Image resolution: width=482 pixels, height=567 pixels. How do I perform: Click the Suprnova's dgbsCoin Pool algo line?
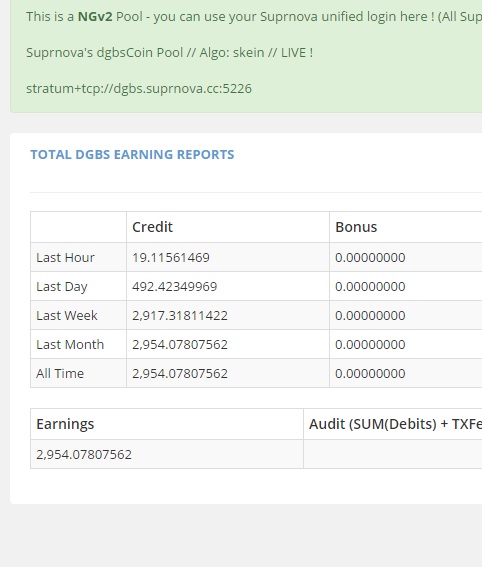point(170,53)
